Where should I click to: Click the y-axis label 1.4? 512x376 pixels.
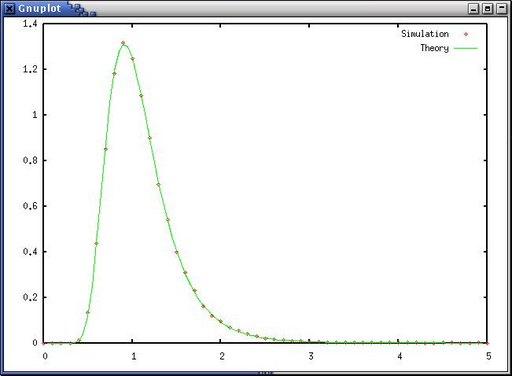(x=30, y=24)
